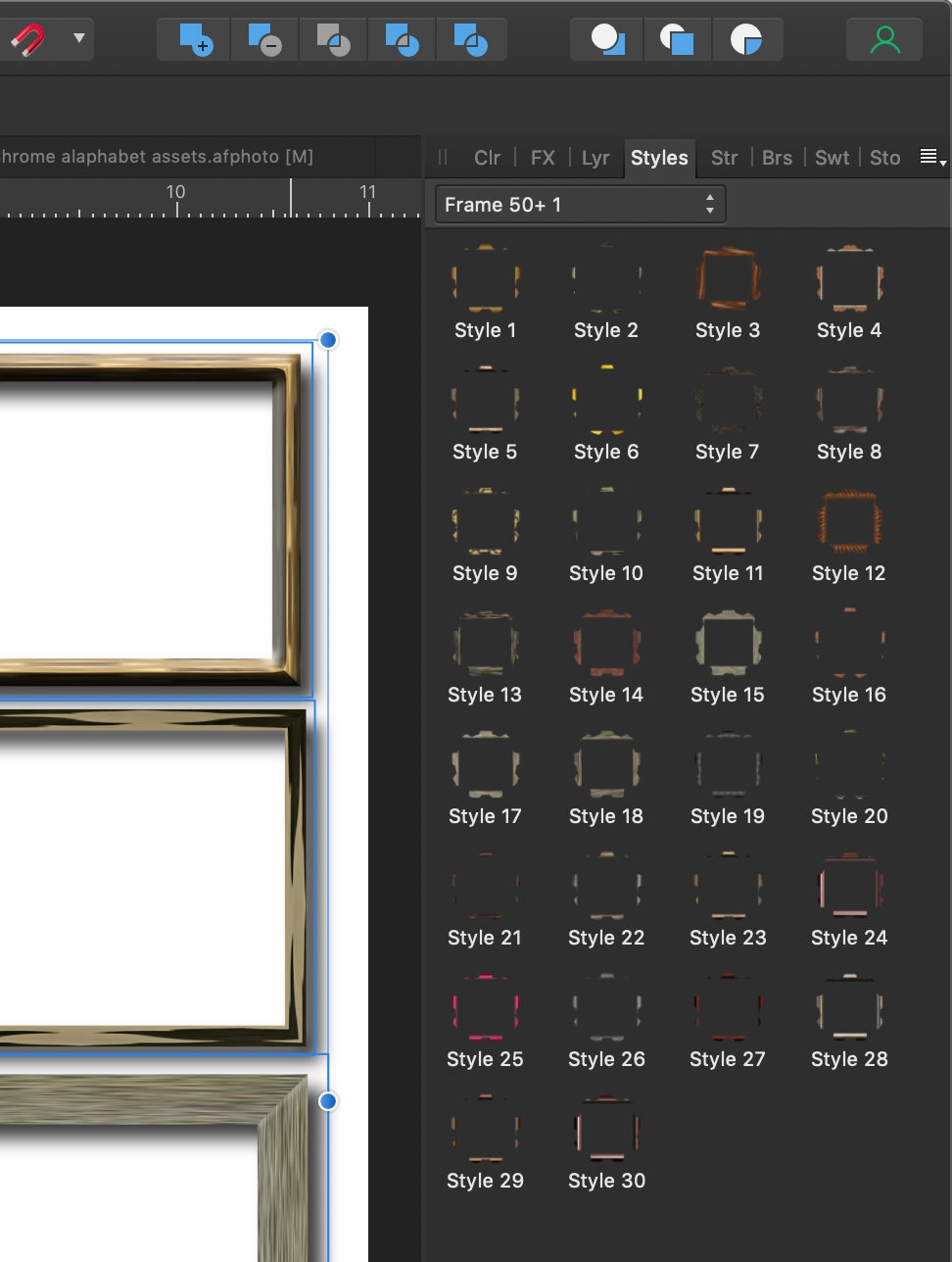Click the Intersect boolean operation icon
952x1262 pixels.
(x=333, y=39)
